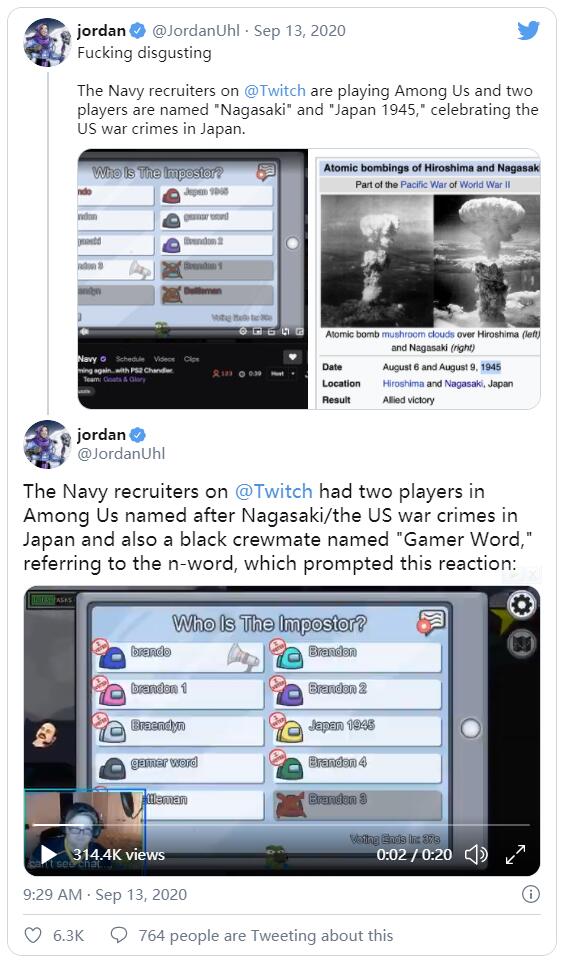This screenshot has height=970, width=565.
Task: Open the @Twitch mention in the main tweet
Action: (x=274, y=491)
